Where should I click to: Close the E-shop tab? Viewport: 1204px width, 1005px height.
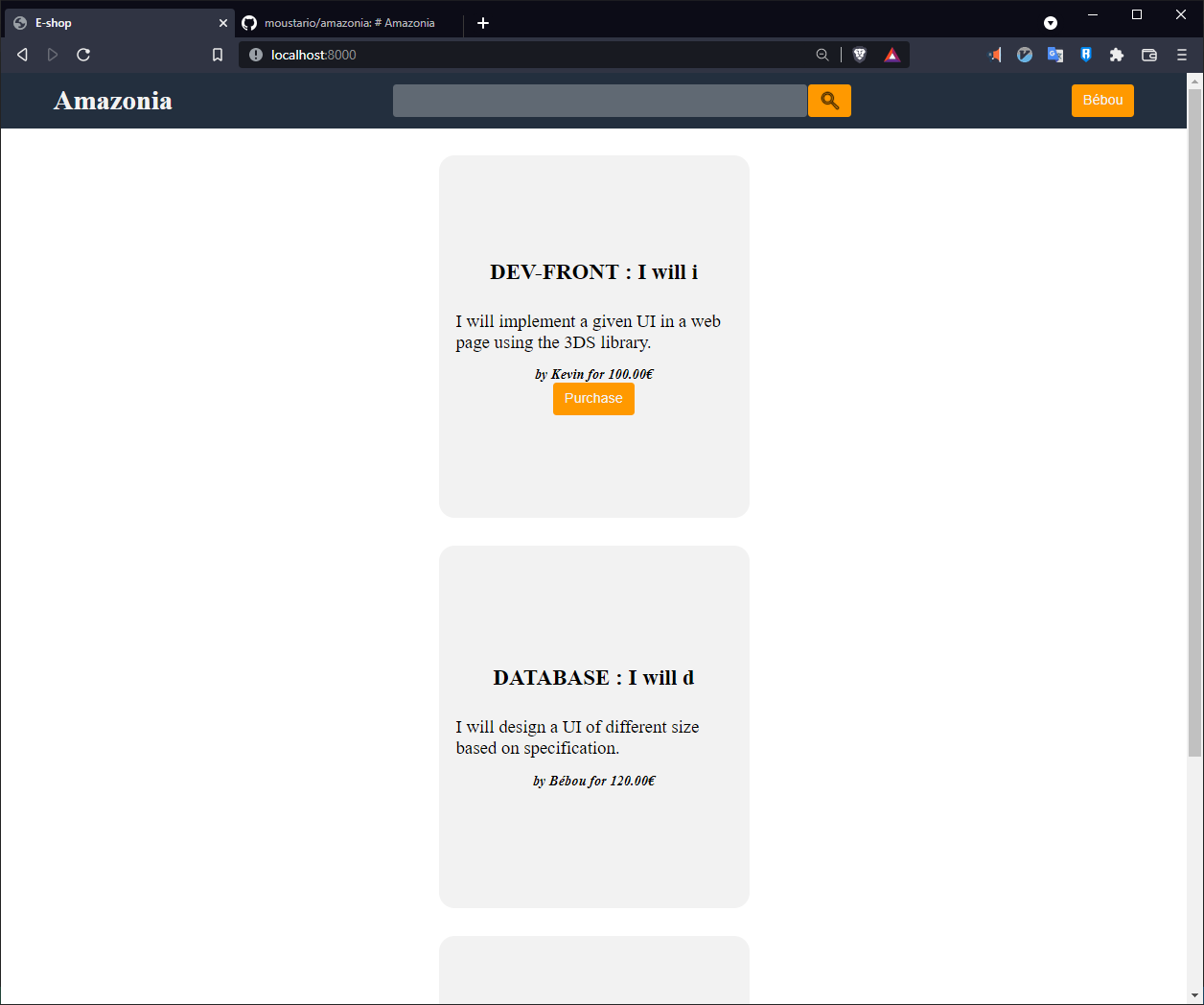(223, 23)
